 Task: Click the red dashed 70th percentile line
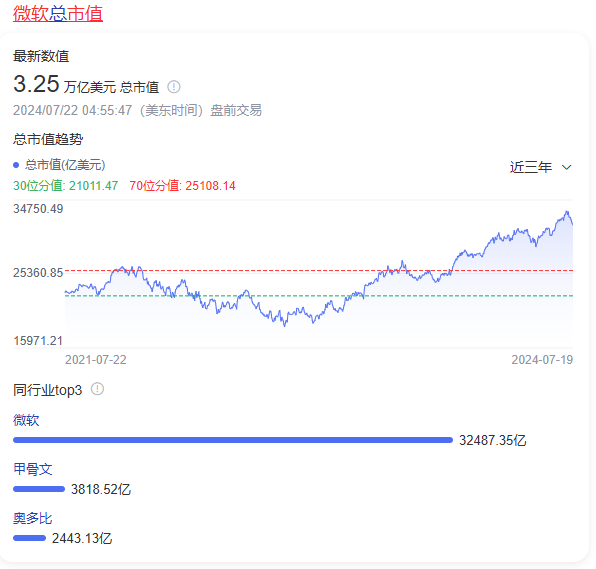pyautogui.click(x=319, y=271)
